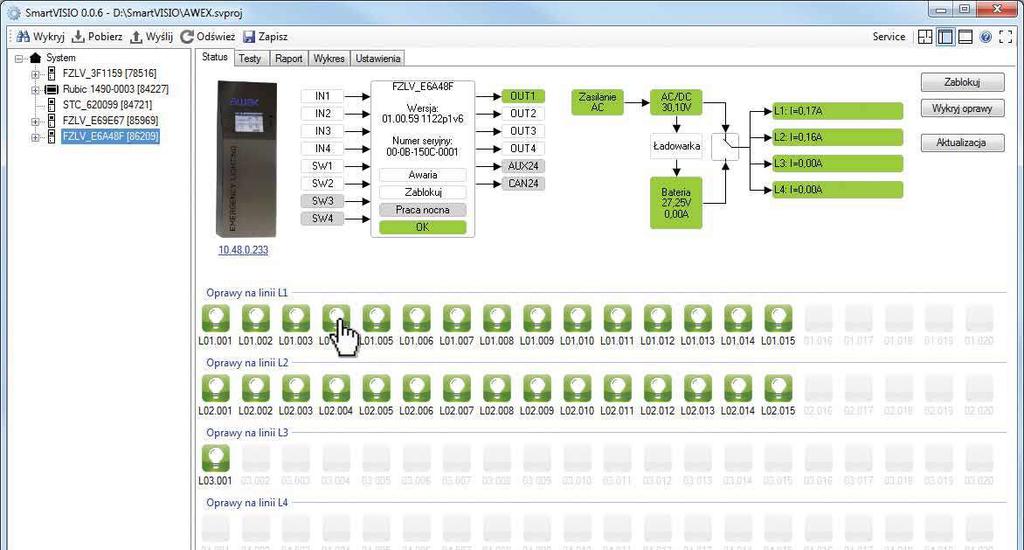Open the Ustawienia tab
Screen dimensions: 1024x550
point(377,58)
